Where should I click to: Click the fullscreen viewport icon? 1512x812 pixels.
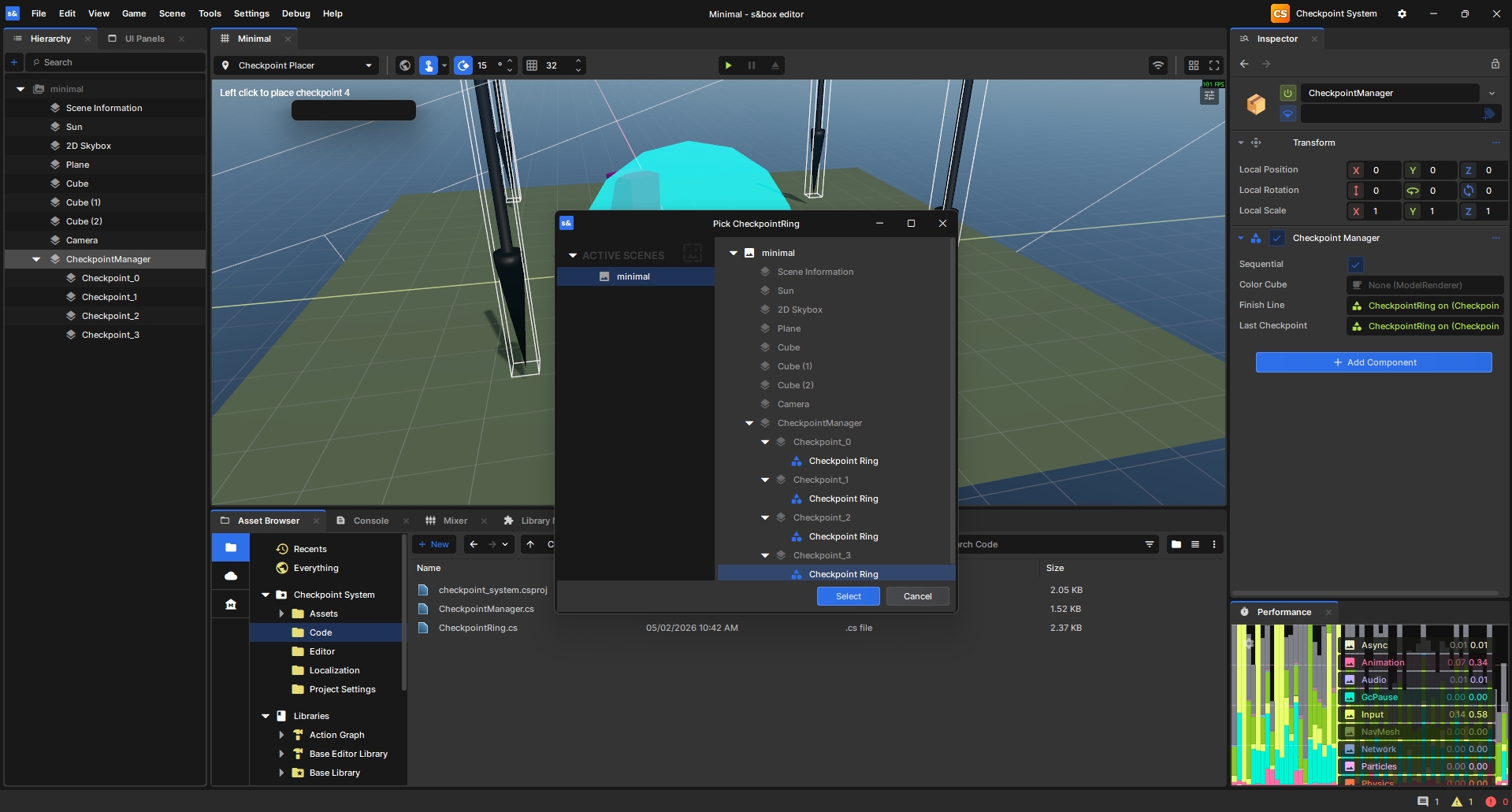pyautogui.click(x=1214, y=65)
